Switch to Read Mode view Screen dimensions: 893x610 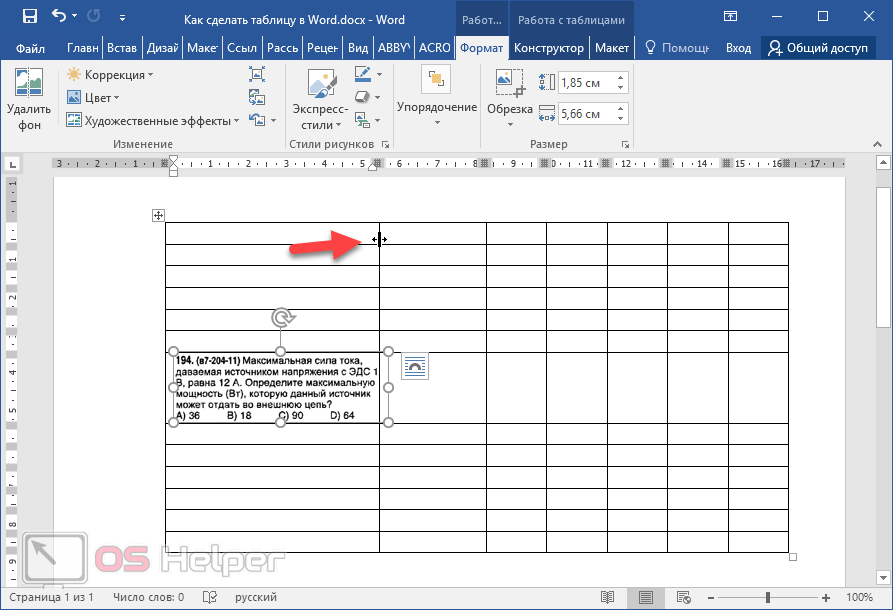(x=607, y=597)
